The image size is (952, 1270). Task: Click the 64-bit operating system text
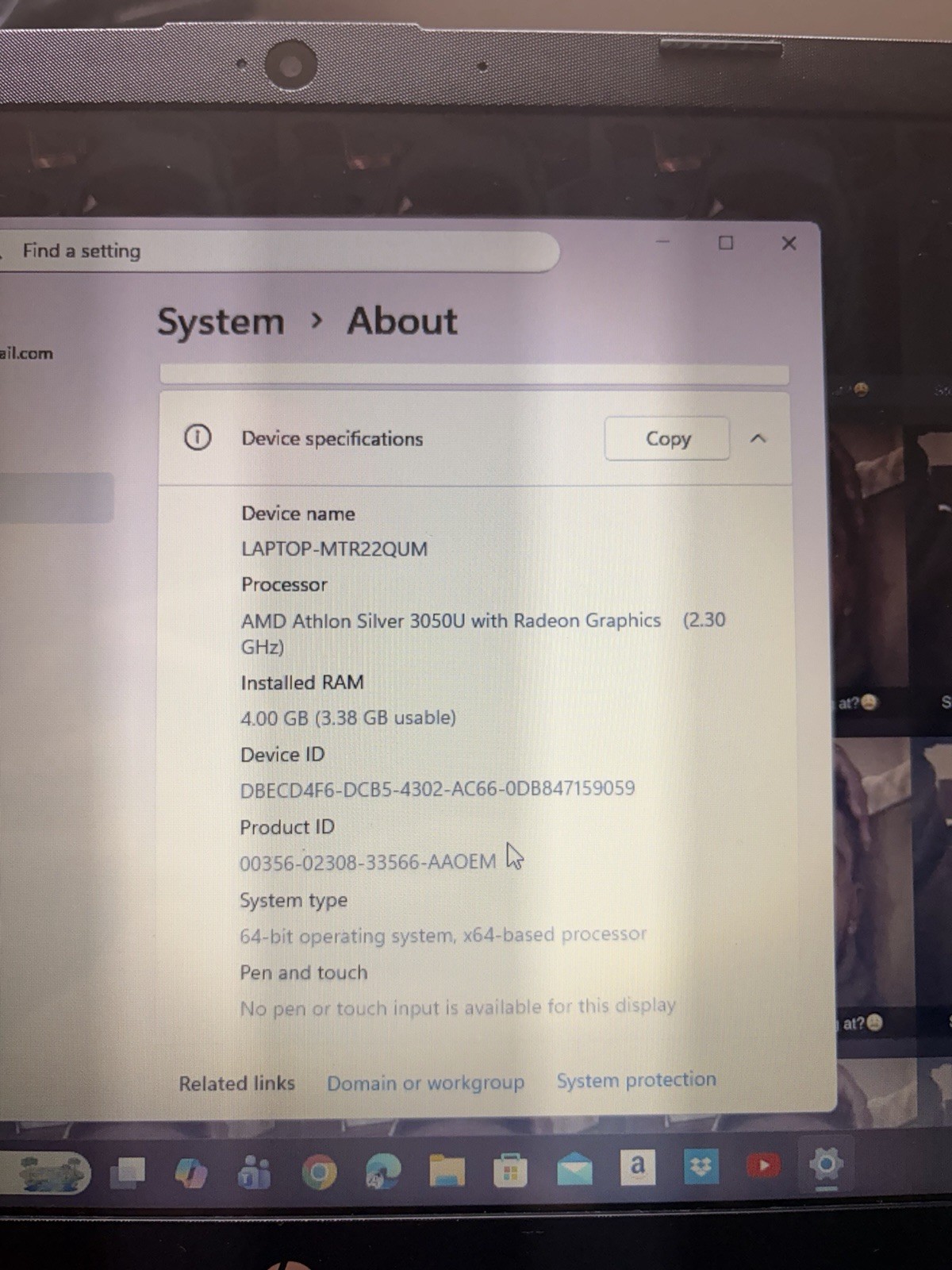(443, 935)
